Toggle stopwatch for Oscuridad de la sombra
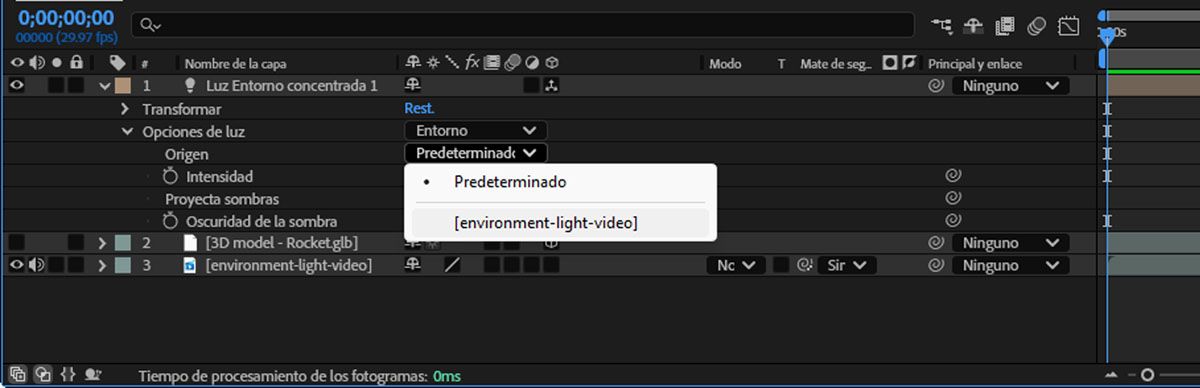The image size is (1200, 388). 170,221
